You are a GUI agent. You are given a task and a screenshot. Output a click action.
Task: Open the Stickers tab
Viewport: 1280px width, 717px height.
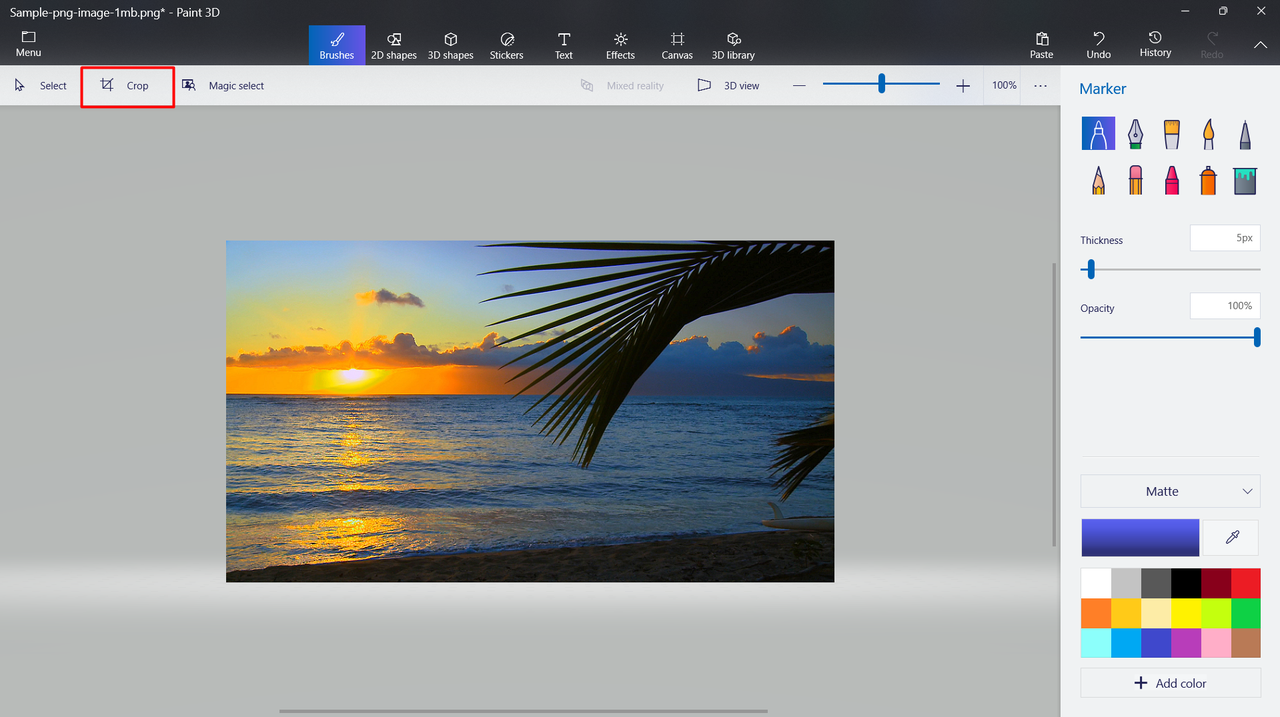pos(506,45)
